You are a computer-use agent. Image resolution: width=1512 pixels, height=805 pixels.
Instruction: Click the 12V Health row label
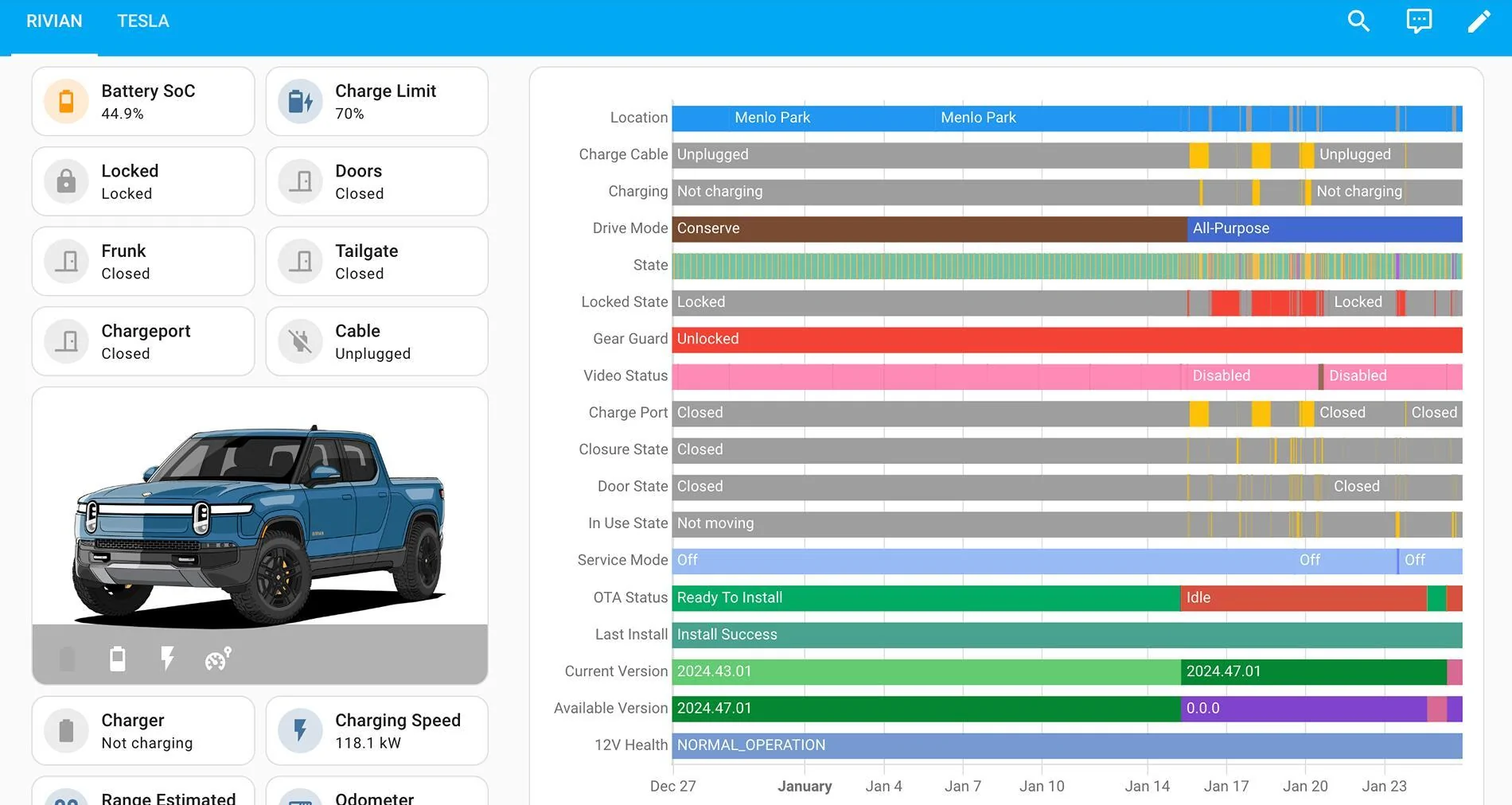click(x=631, y=745)
